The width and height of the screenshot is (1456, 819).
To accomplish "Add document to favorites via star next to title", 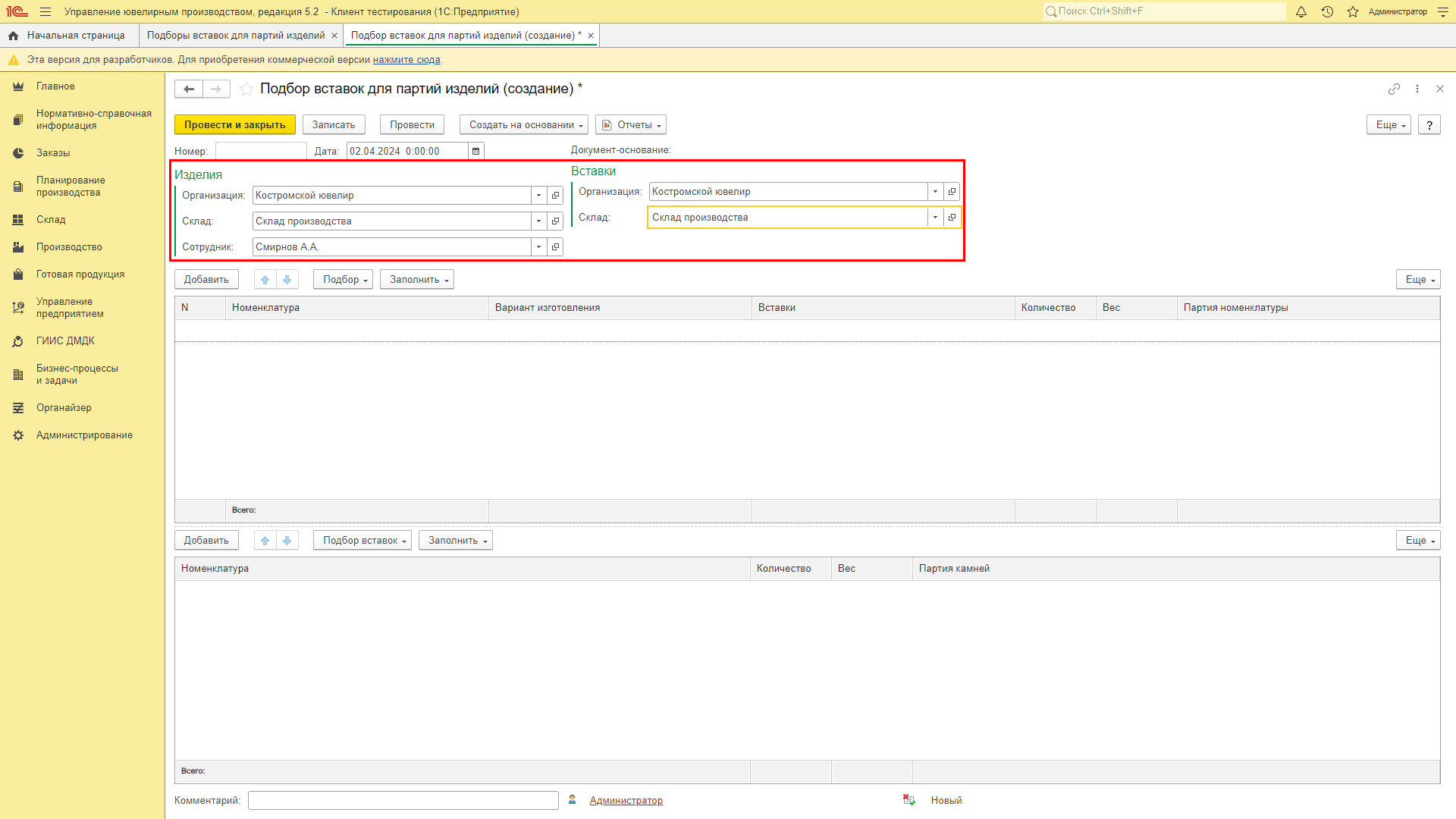I will click(x=246, y=89).
